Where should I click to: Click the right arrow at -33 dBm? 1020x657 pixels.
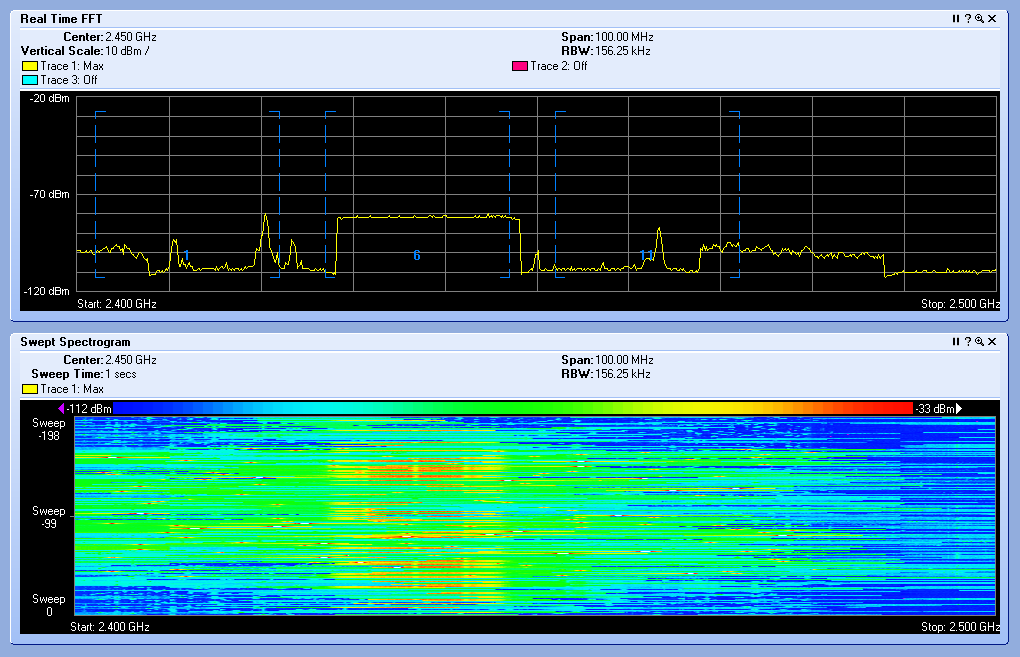(959, 408)
